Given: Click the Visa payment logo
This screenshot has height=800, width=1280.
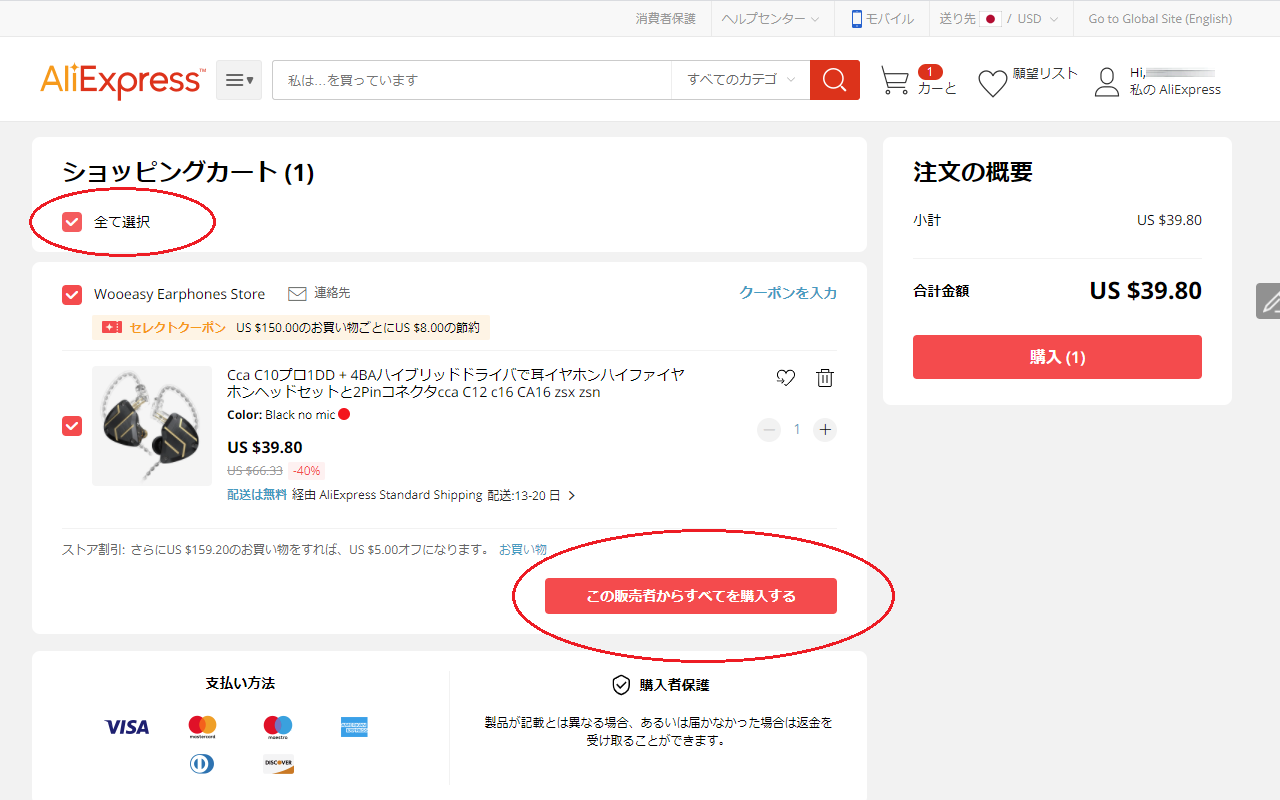Looking at the screenshot, I should 127,727.
